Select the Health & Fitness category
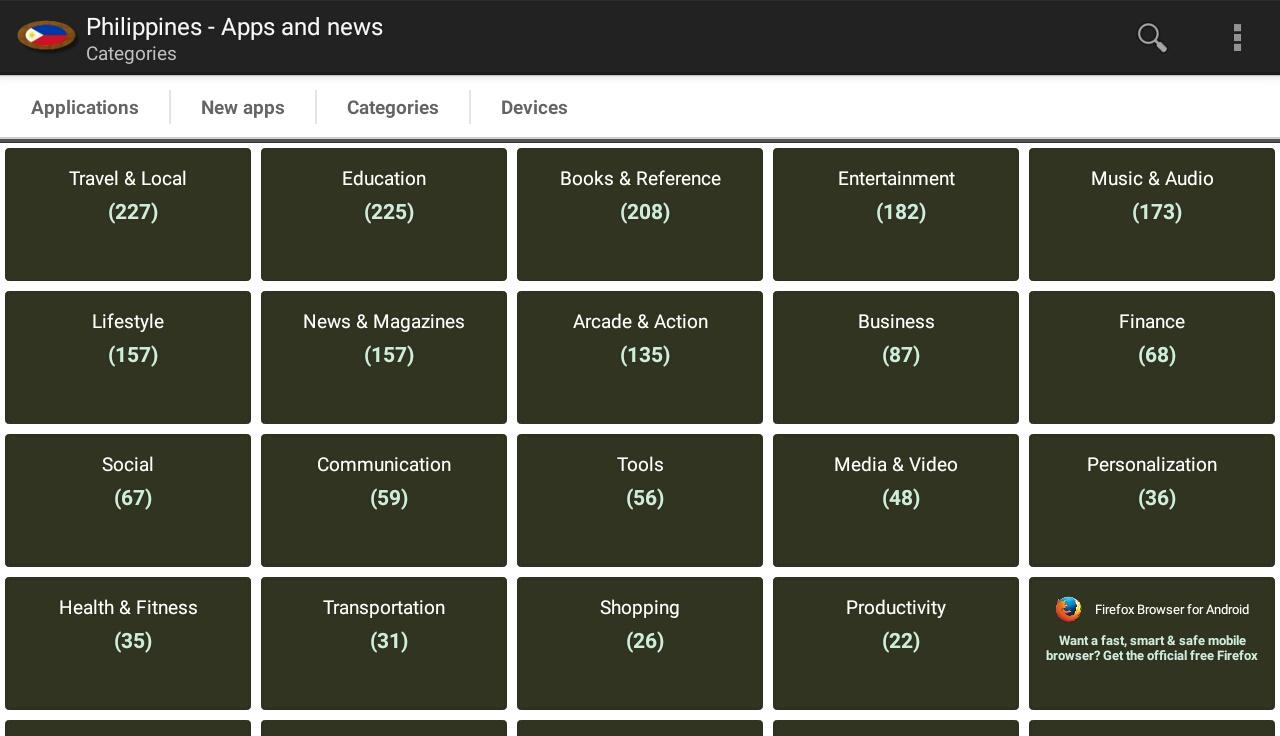Viewport: 1280px width, 736px height. pyautogui.click(x=128, y=643)
